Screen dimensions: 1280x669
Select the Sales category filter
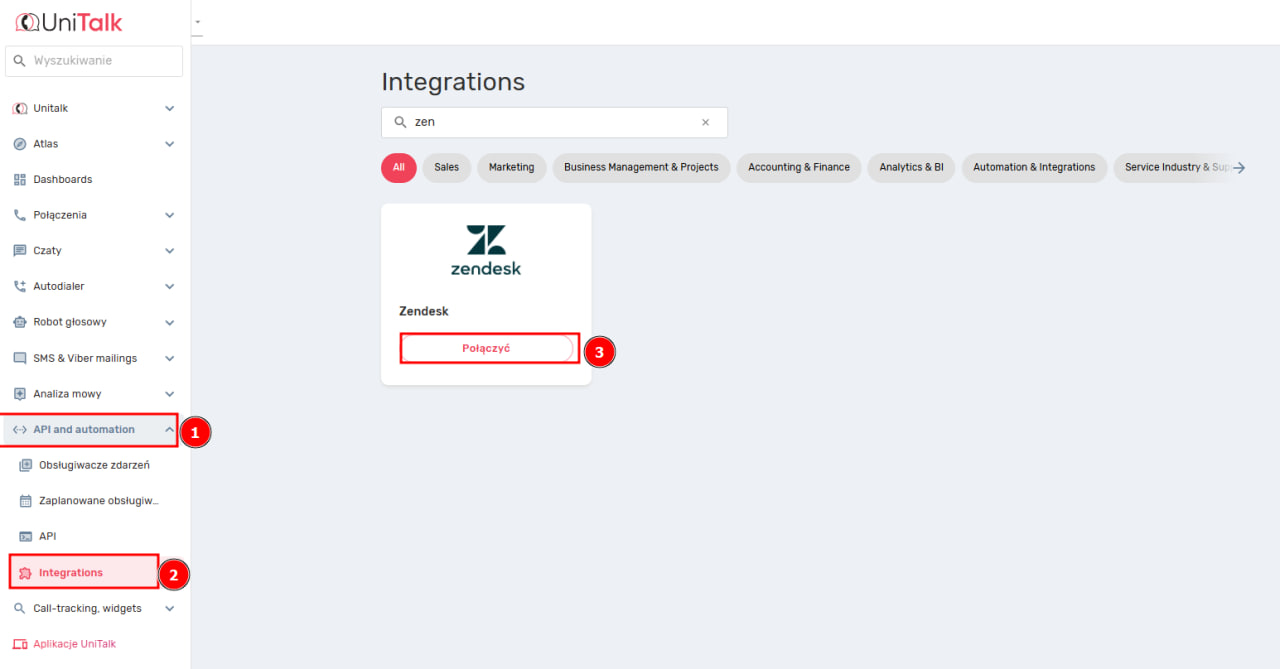point(446,168)
